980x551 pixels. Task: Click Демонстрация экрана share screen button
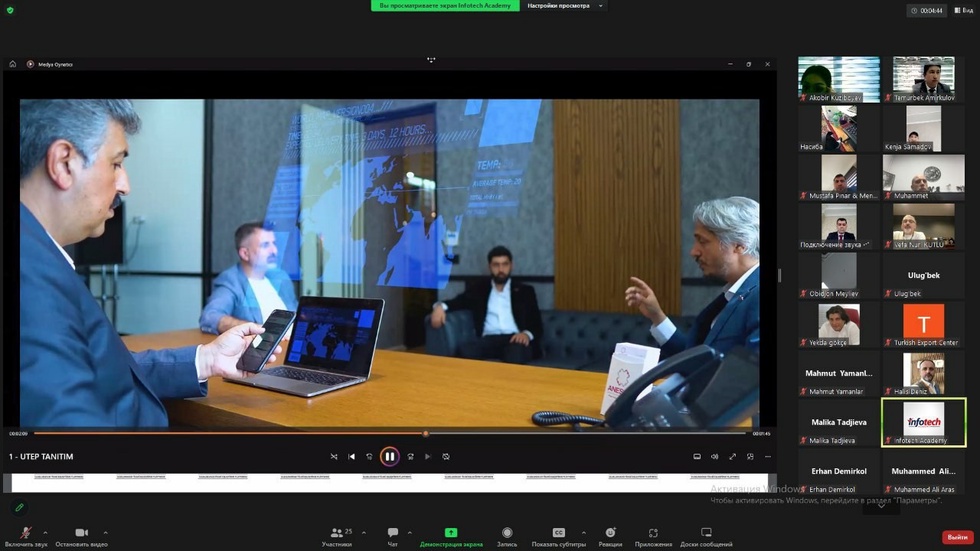pyautogui.click(x=451, y=536)
